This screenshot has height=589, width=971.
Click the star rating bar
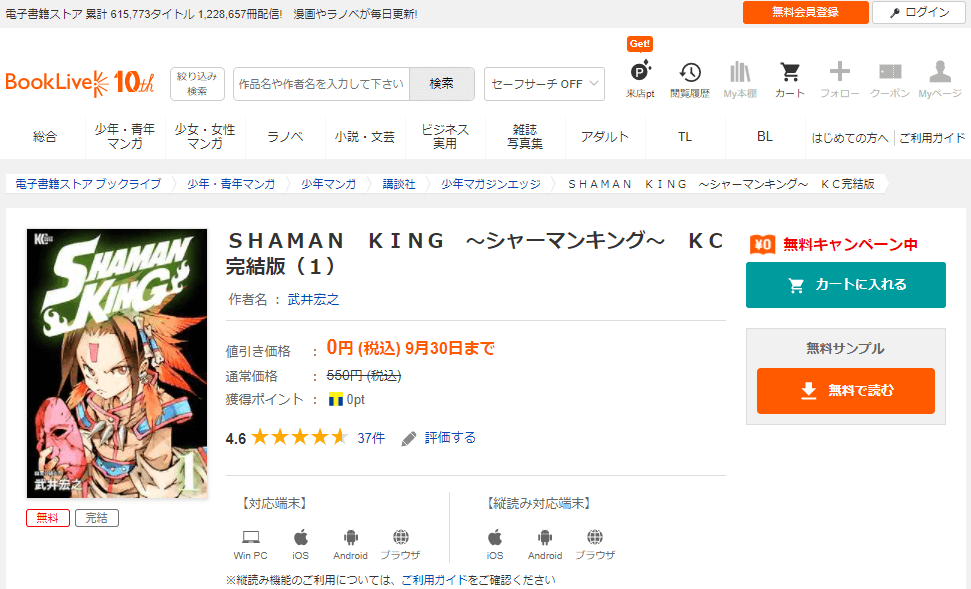point(299,438)
